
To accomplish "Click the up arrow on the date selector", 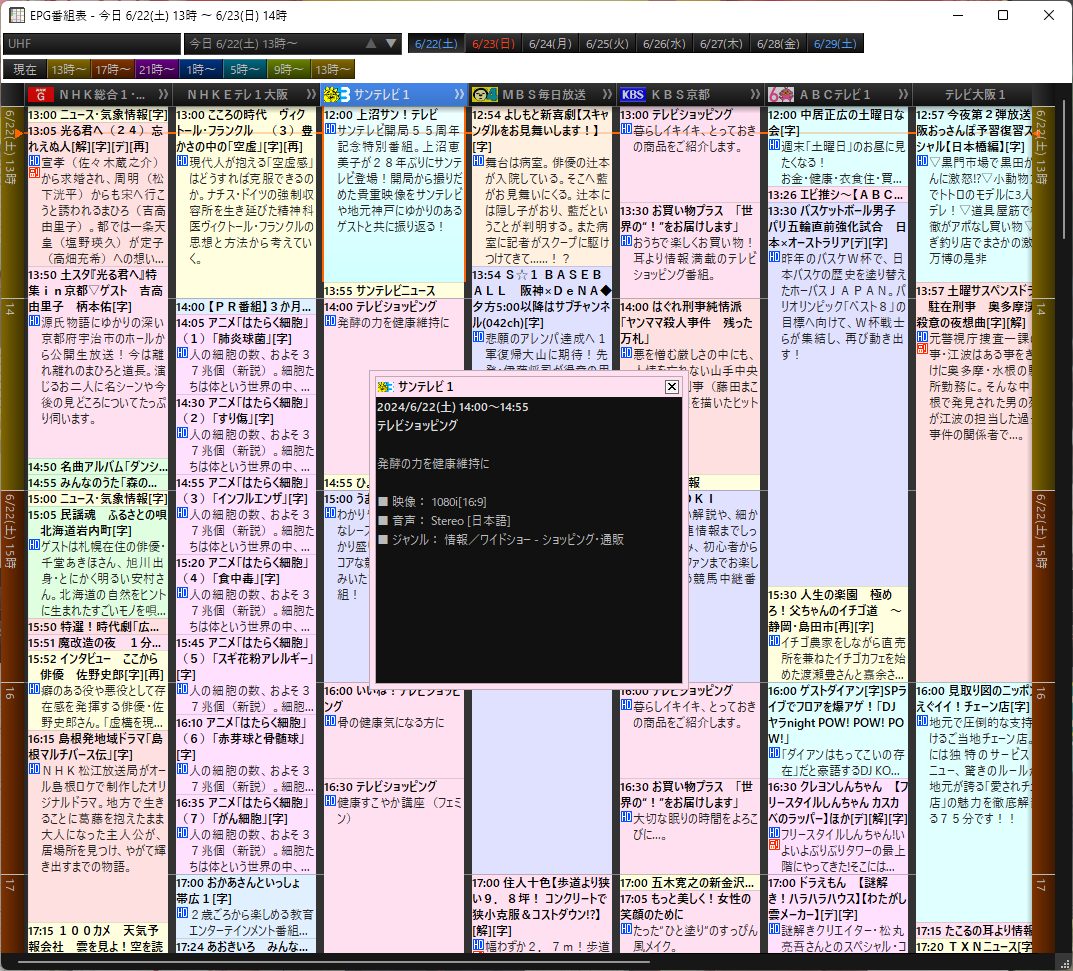I will coord(371,43).
